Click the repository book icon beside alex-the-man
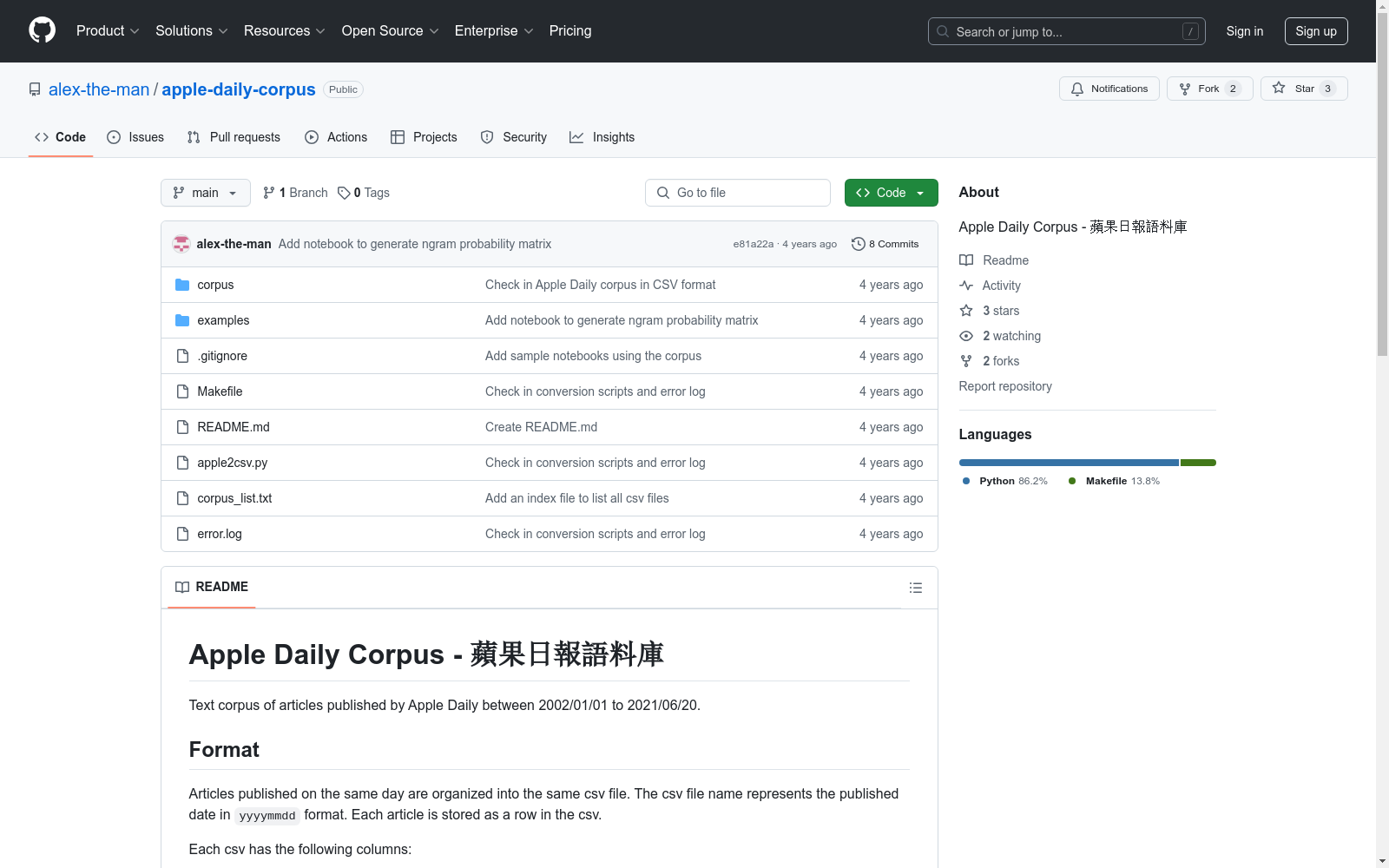Image resolution: width=1389 pixels, height=868 pixels. [35, 89]
